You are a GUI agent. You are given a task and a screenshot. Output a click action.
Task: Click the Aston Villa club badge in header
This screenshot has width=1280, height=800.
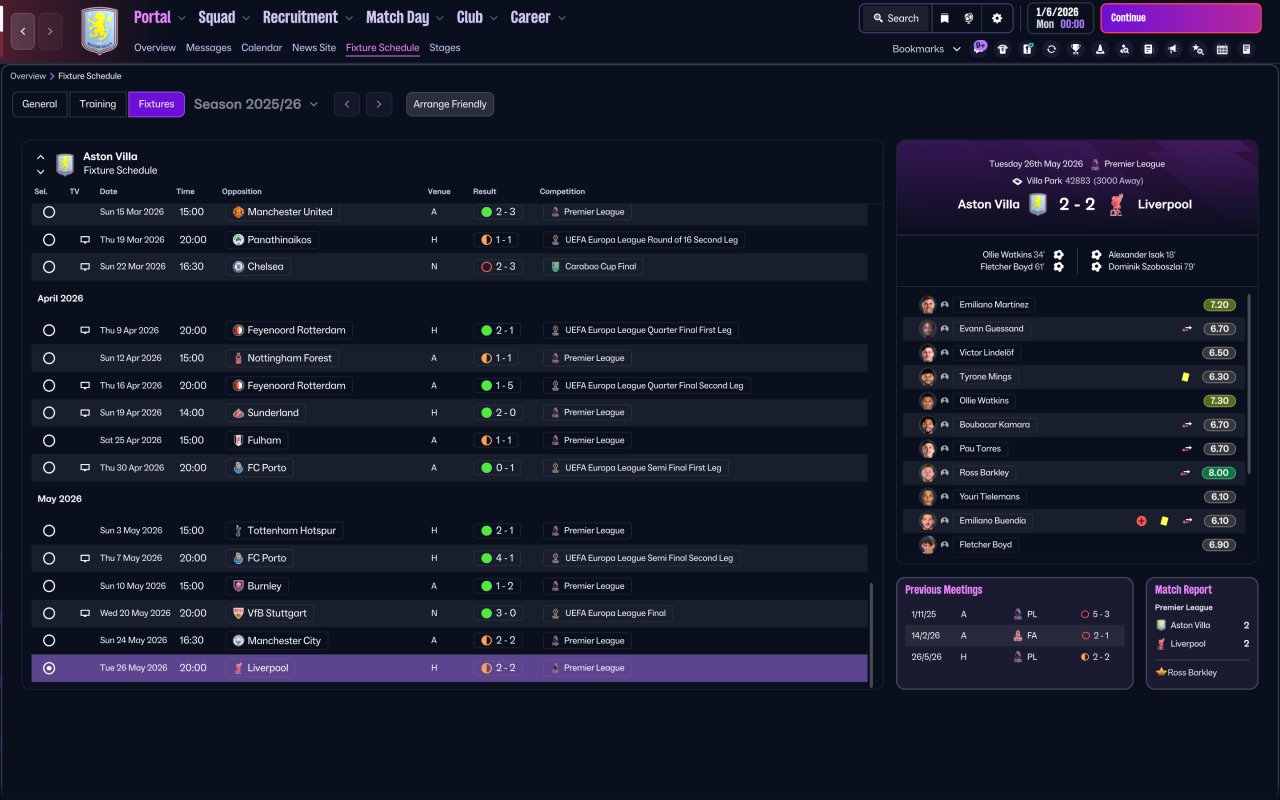click(x=99, y=31)
